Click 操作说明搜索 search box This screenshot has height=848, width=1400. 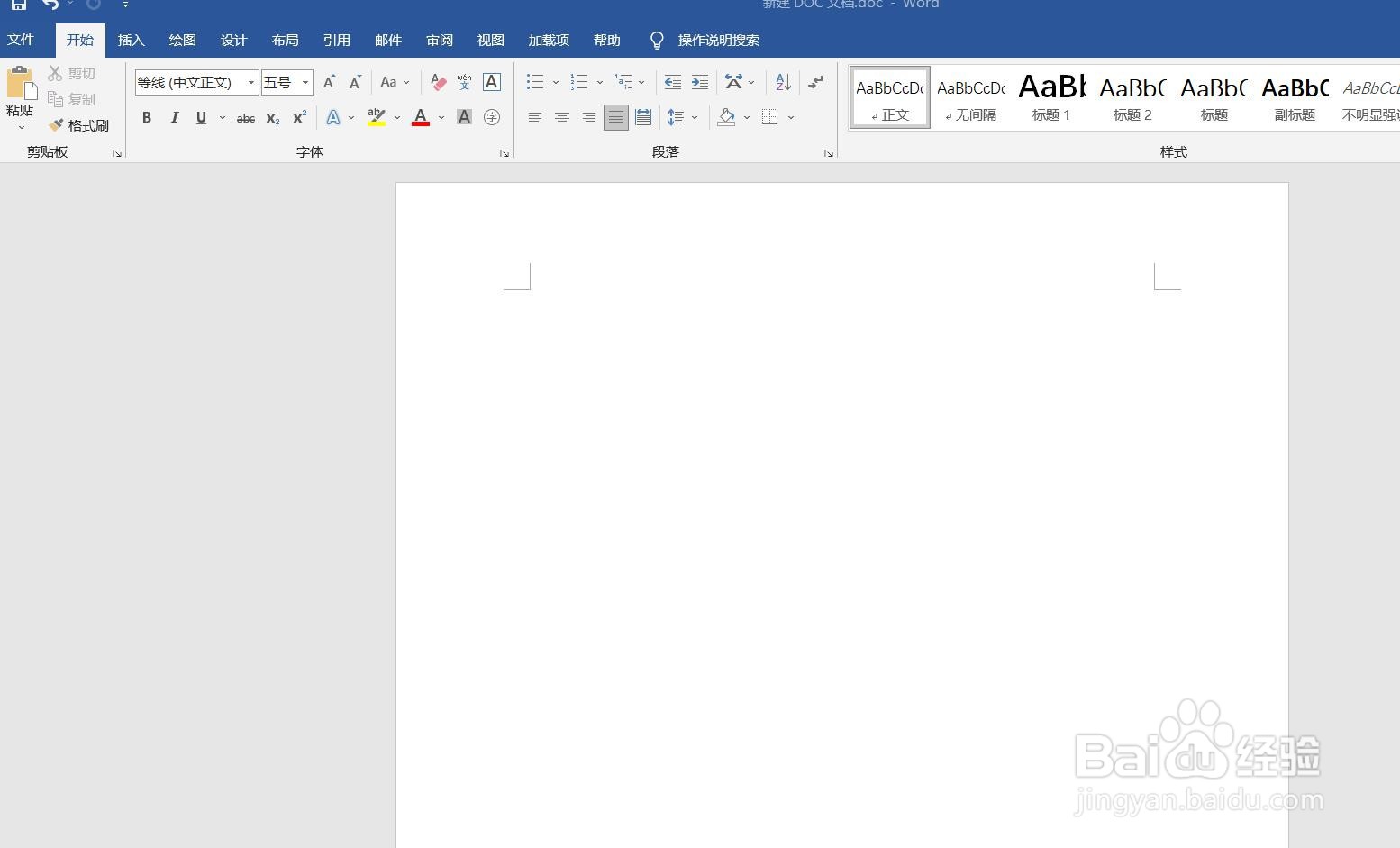click(x=718, y=41)
